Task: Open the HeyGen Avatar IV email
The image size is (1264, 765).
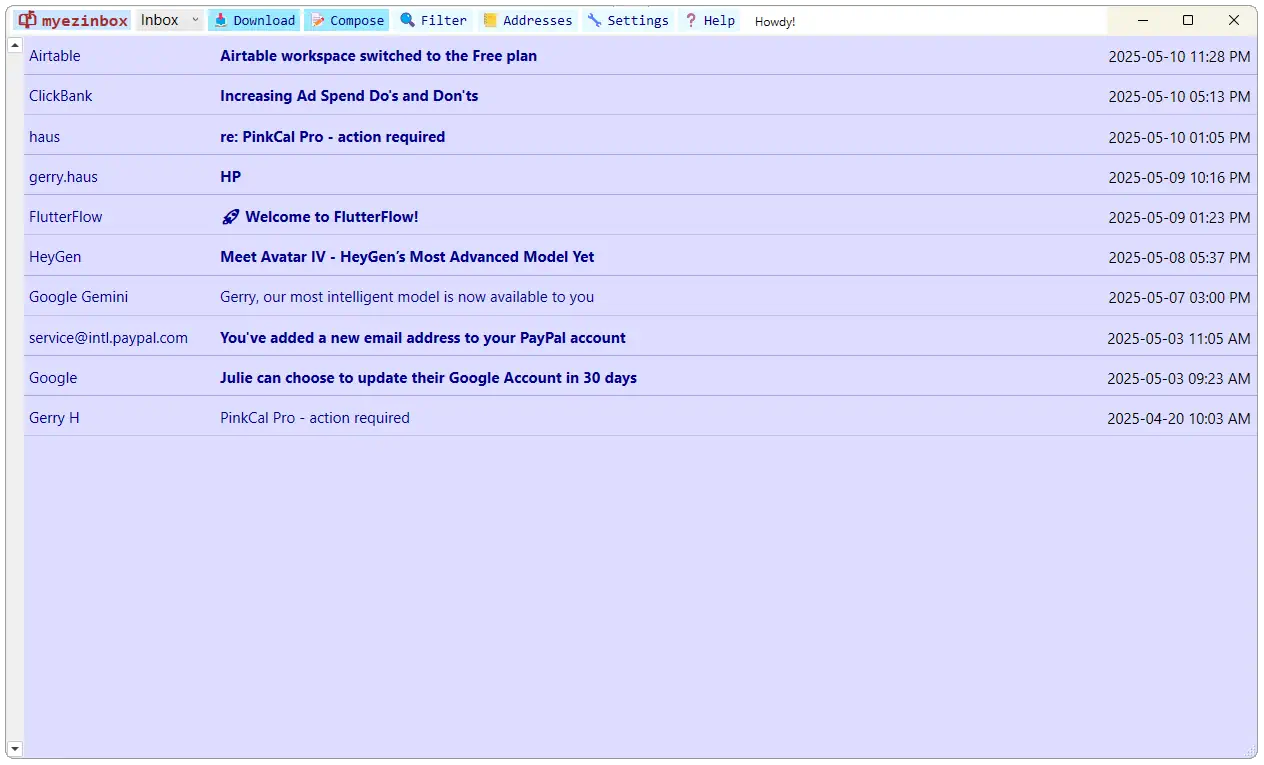Action: tap(407, 257)
